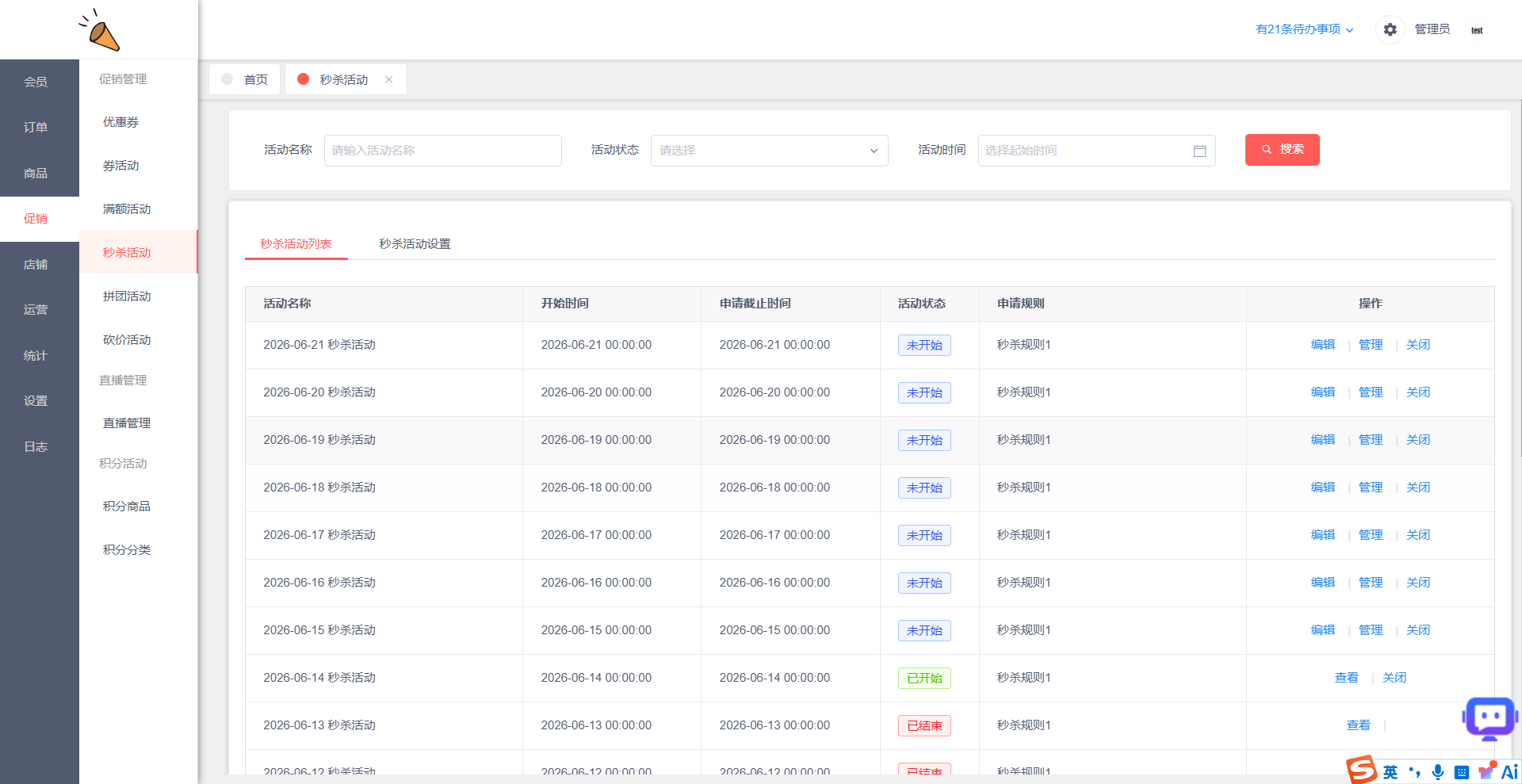Click 管理 for 2026-06-21 秒杀活动
1522x784 pixels.
click(x=1370, y=345)
